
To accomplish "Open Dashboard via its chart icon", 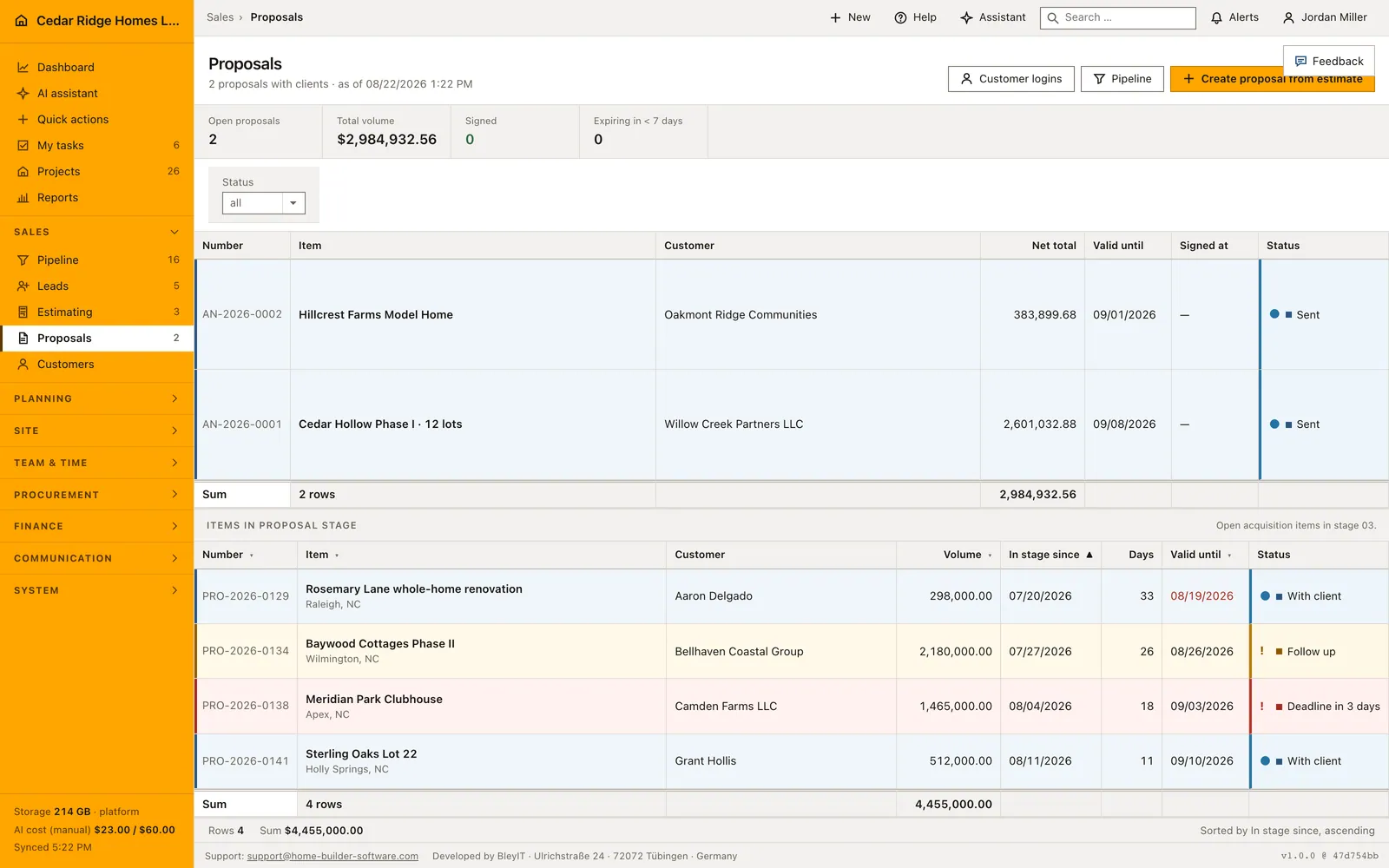I will tap(23, 68).
